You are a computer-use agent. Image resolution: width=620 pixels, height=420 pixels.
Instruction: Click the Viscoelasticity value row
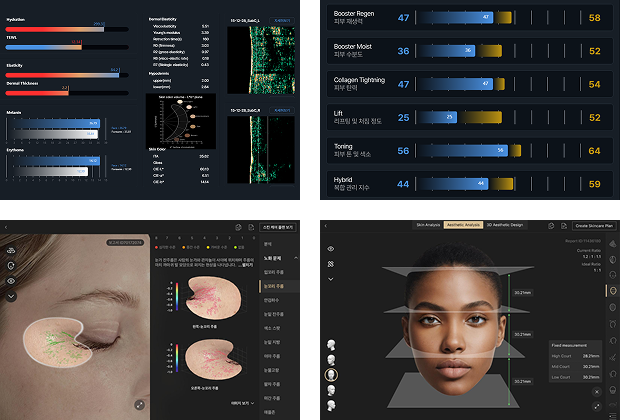(x=181, y=26)
